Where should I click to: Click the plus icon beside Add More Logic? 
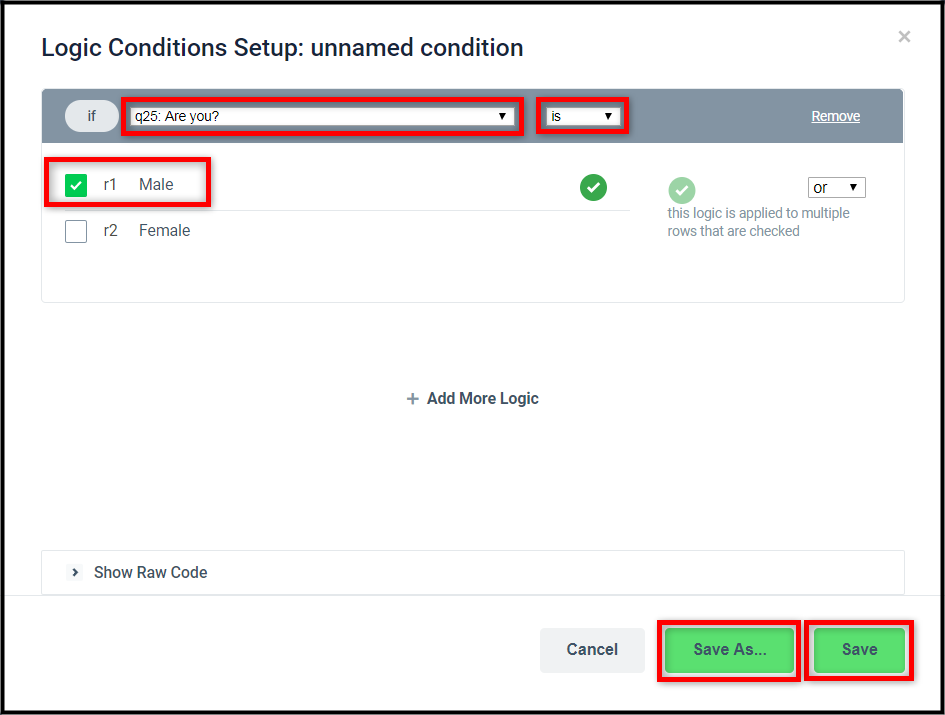412,398
